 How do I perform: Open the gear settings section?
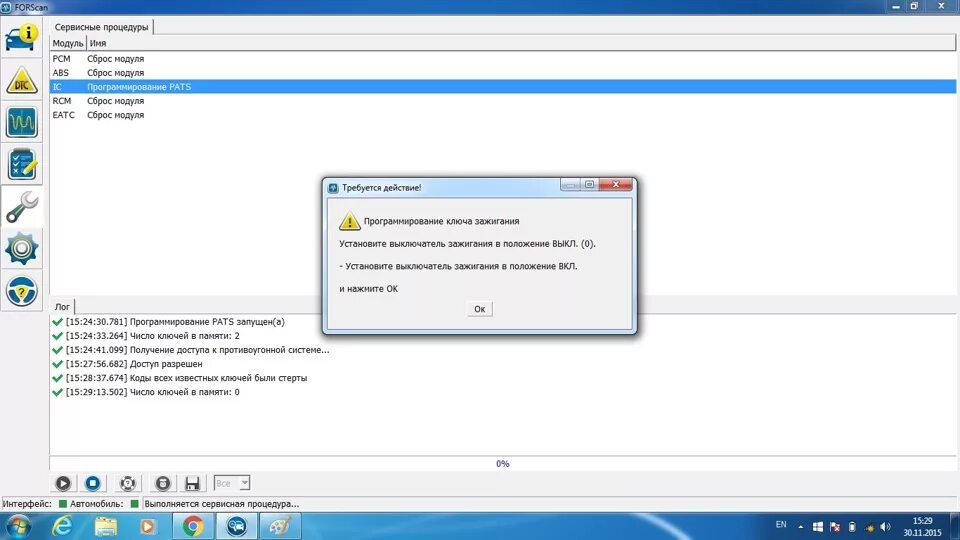[x=21, y=249]
